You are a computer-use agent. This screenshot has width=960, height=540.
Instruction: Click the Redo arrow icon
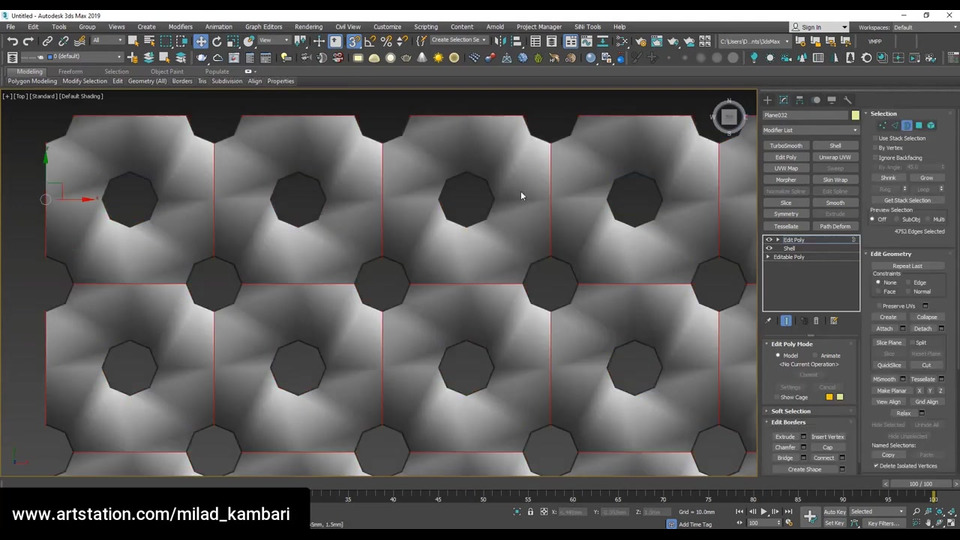(x=28, y=42)
